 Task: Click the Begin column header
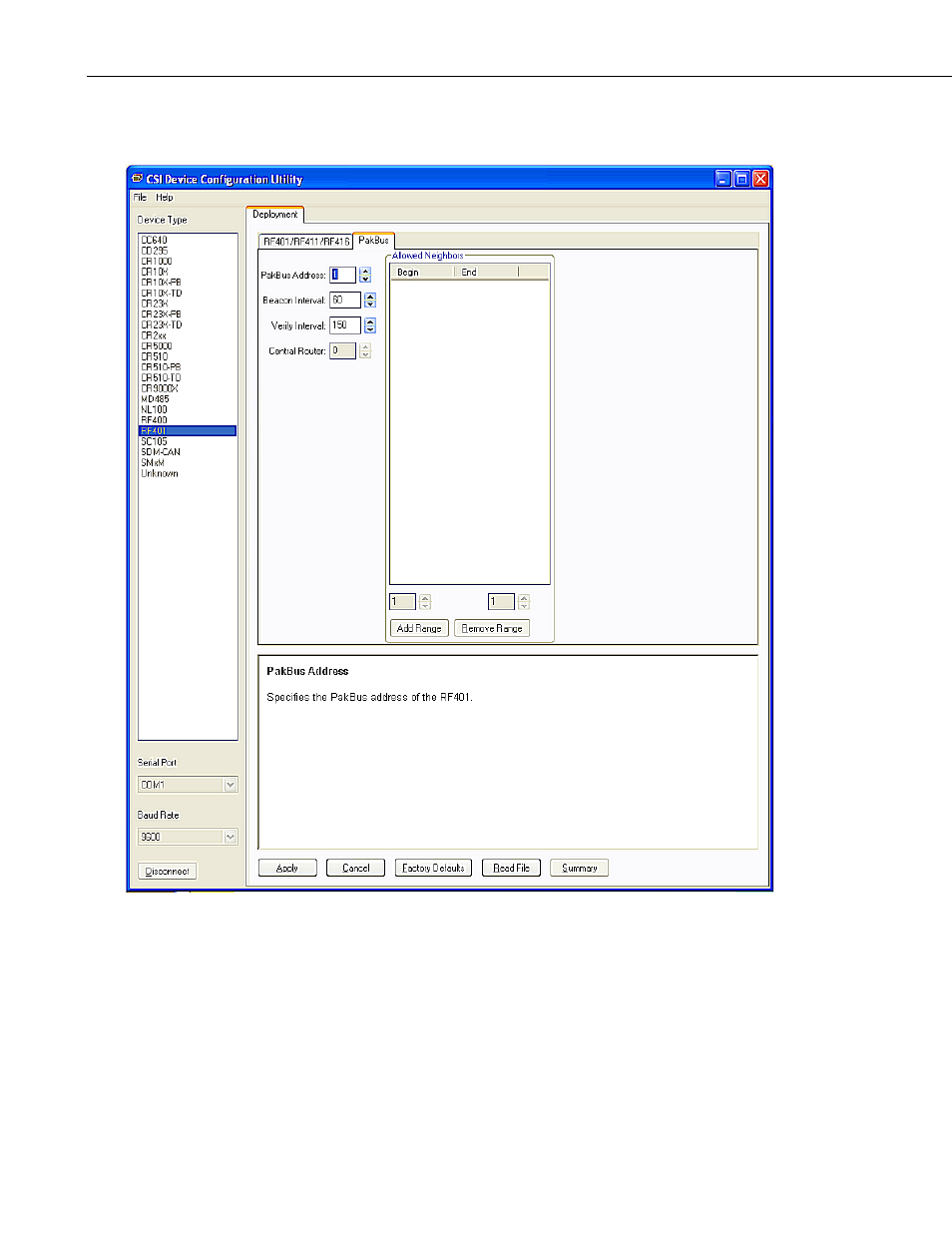tap(422, 272)
